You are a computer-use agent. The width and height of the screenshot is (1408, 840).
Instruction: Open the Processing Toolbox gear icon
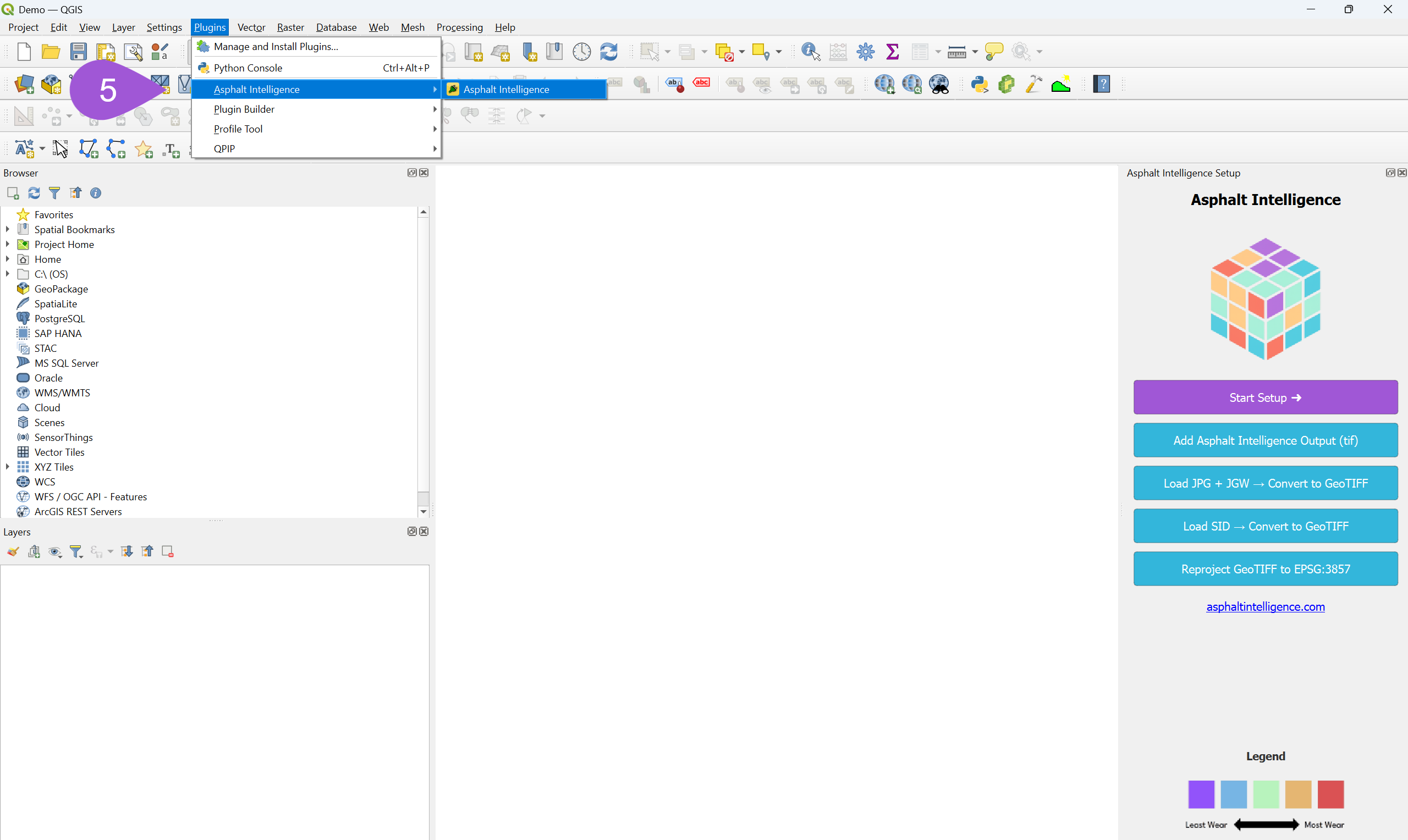[x=865, y=51]
